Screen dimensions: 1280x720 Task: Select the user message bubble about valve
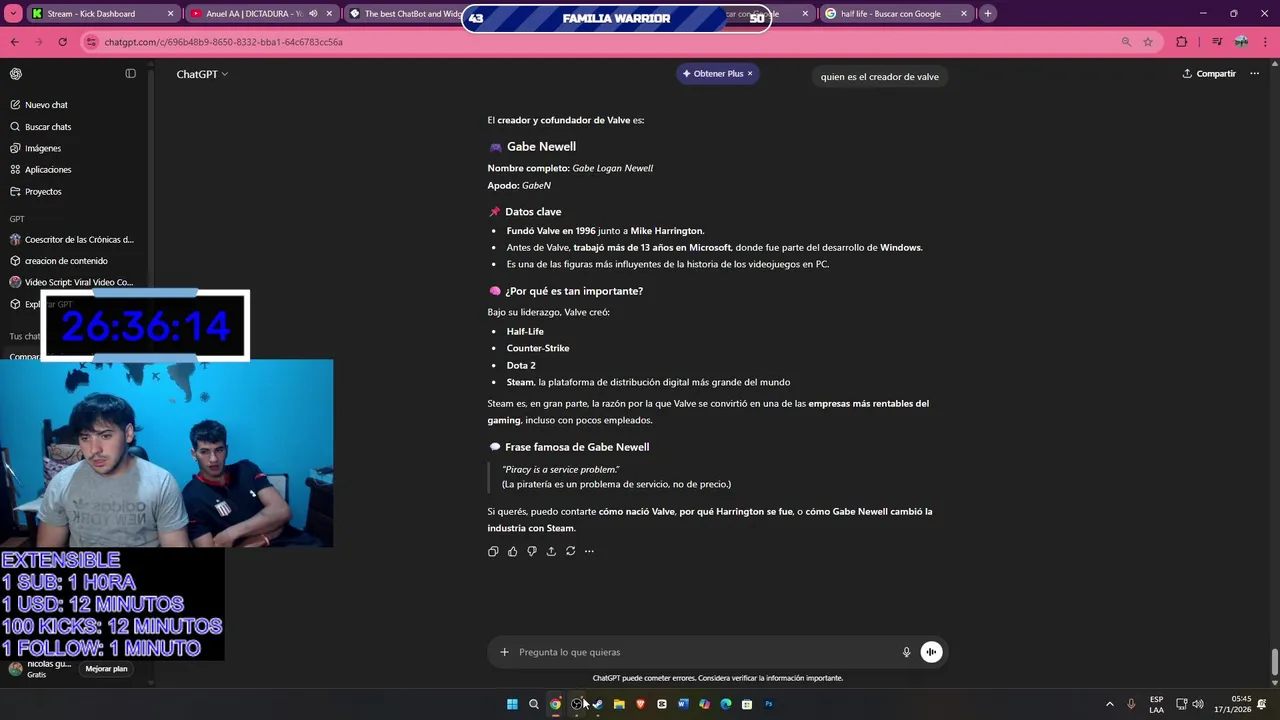(879, 77)
